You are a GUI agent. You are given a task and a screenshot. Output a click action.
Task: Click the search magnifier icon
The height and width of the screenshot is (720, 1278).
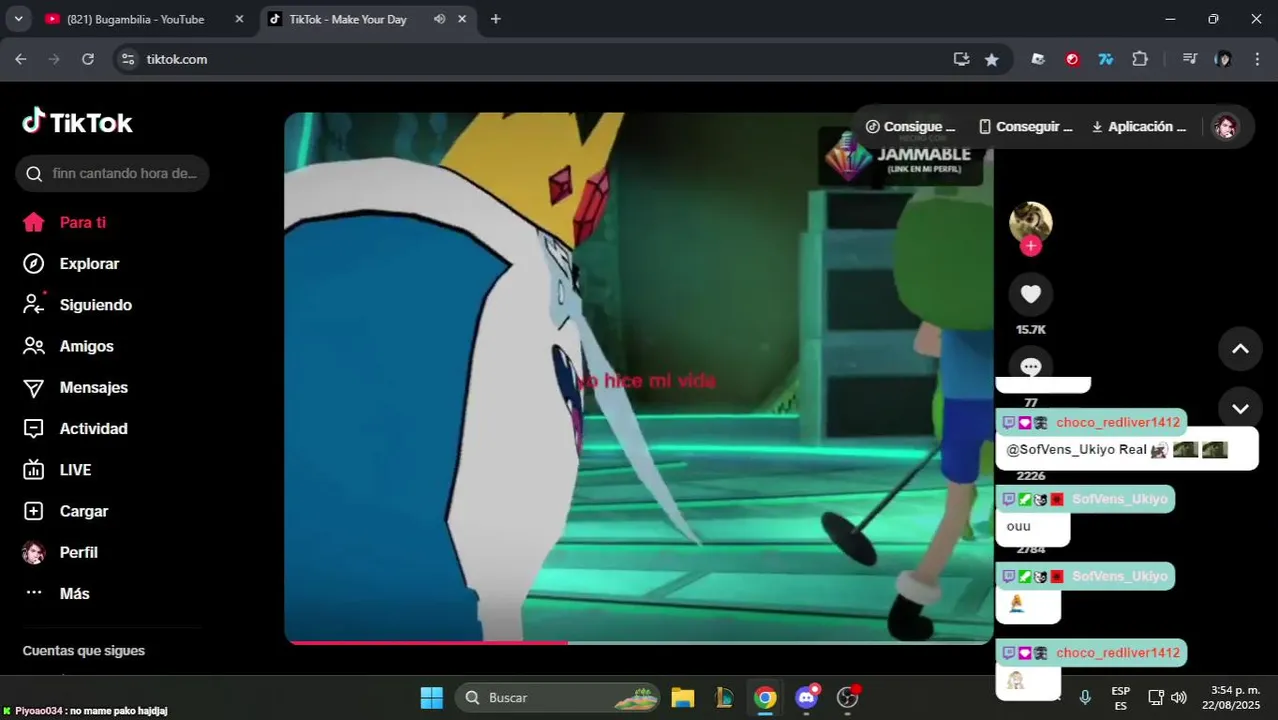(34, 174)
